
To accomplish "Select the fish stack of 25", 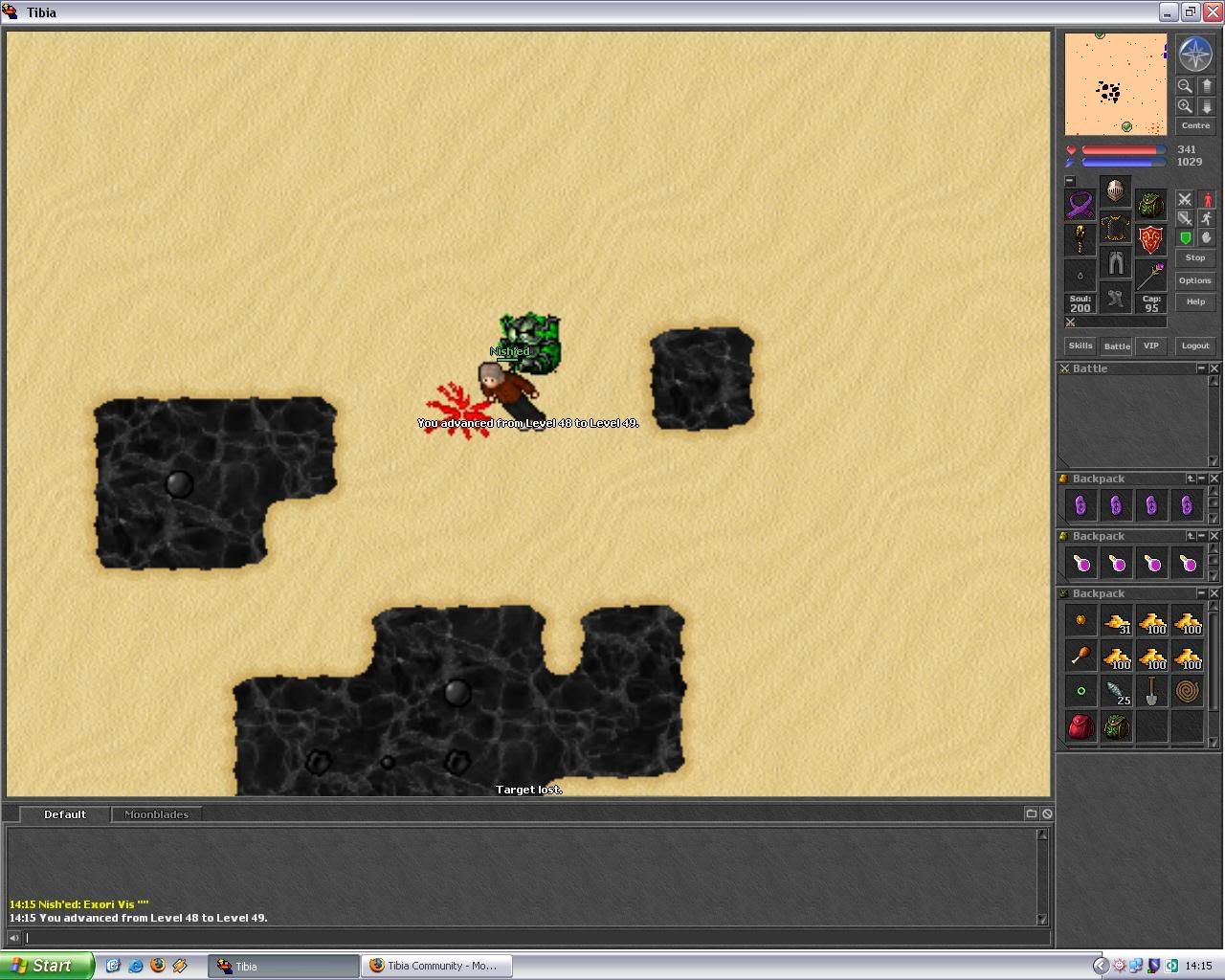I will coord(1116,691).
